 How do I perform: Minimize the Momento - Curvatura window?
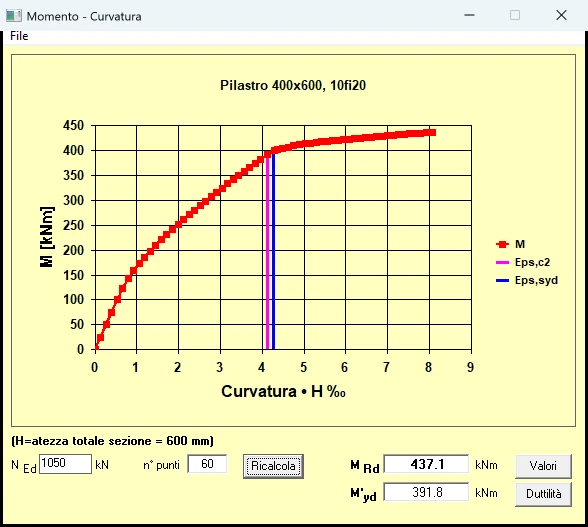click(x=469, y=15)
